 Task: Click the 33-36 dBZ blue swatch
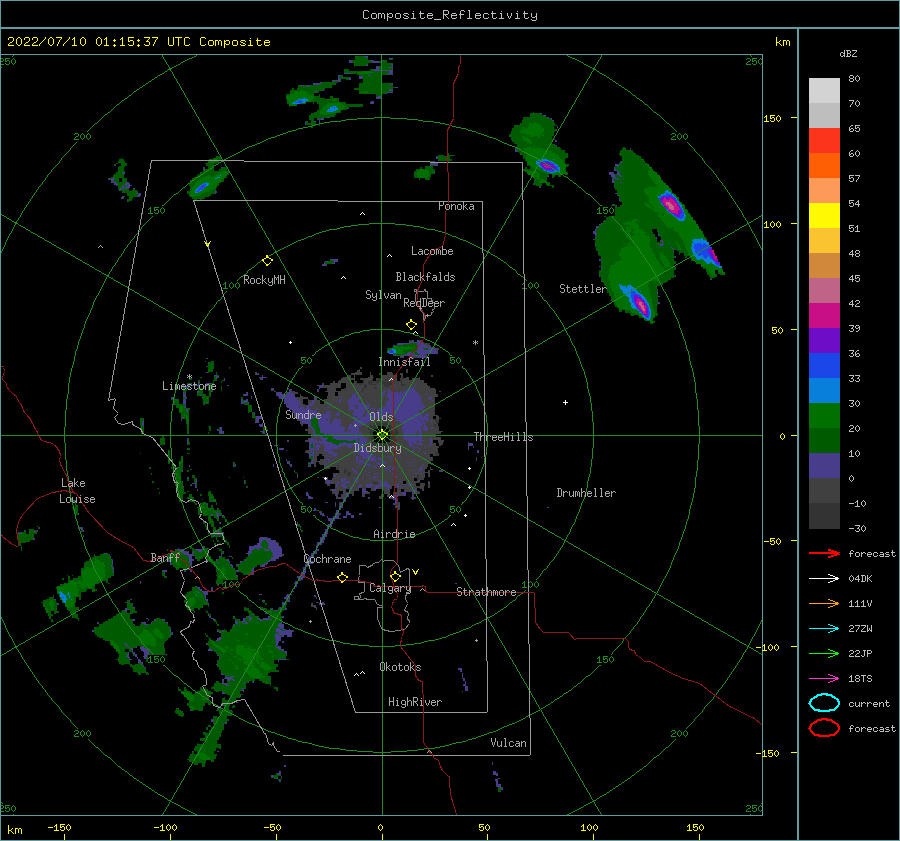[824, 366]
